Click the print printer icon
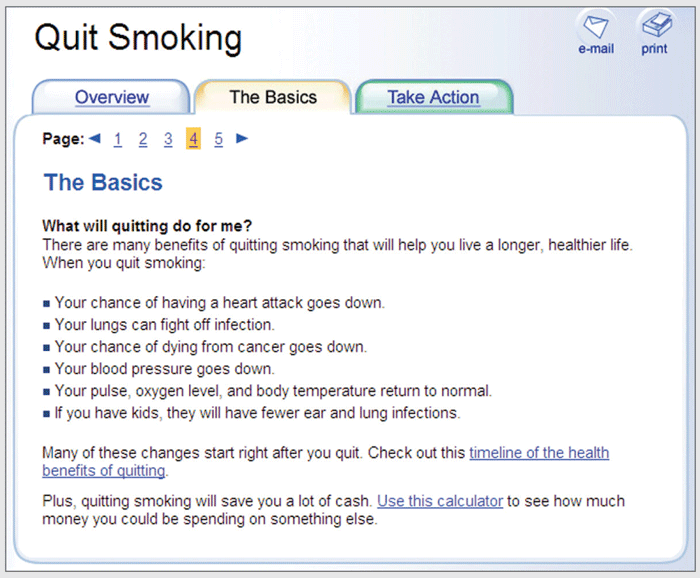The height and width of the screenshot is (578, 700). pyautogui.click(x=657, y=25)
